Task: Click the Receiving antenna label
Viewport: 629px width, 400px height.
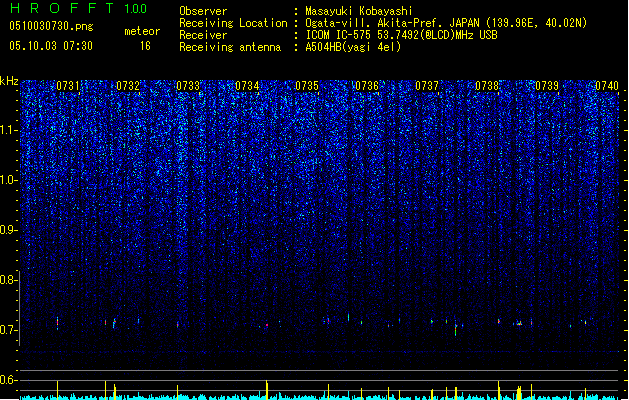Action: [x=230, y=47]
